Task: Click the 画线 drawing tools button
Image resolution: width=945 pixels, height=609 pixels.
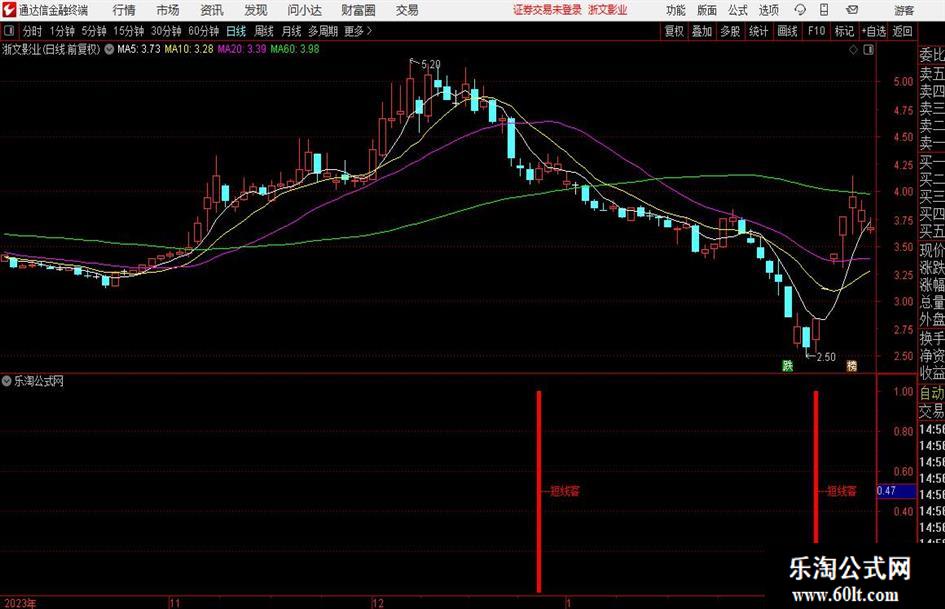Action: 787,31
